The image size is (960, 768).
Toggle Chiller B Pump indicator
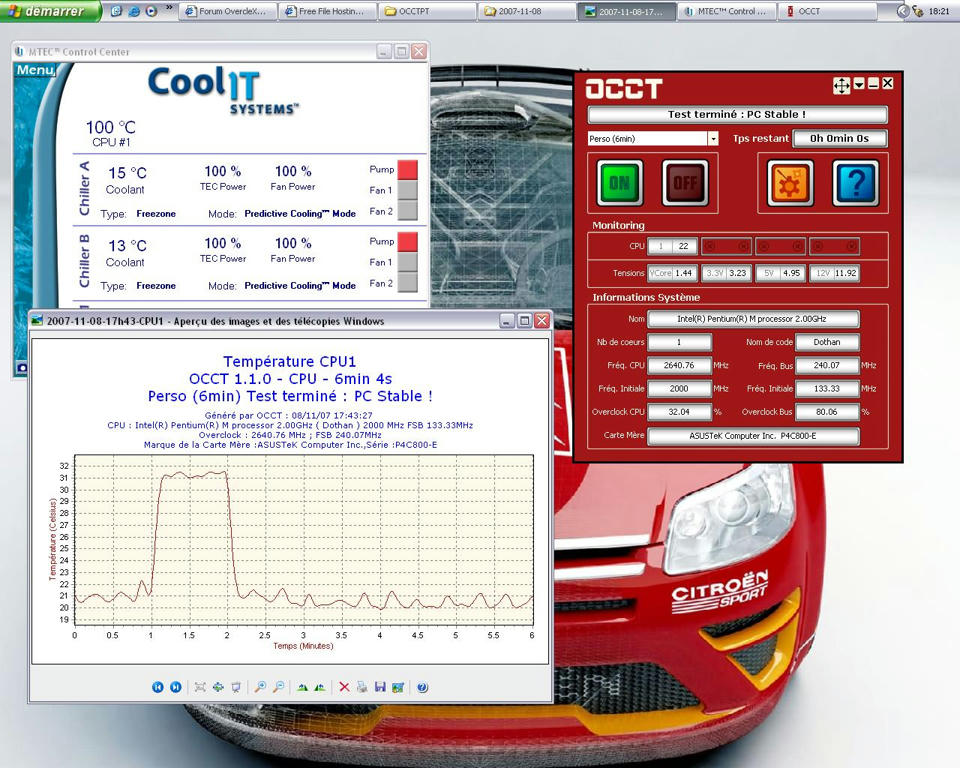tap(408, 241)
